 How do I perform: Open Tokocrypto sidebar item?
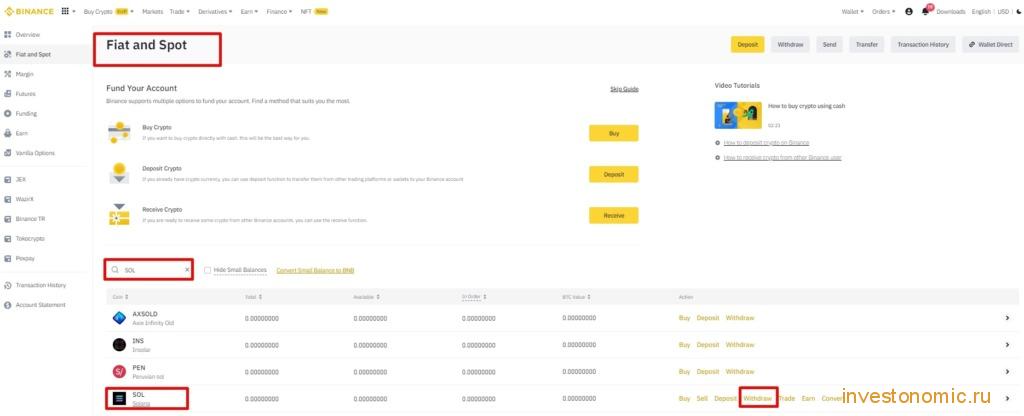pyautogui.click(x=30, y=238)
